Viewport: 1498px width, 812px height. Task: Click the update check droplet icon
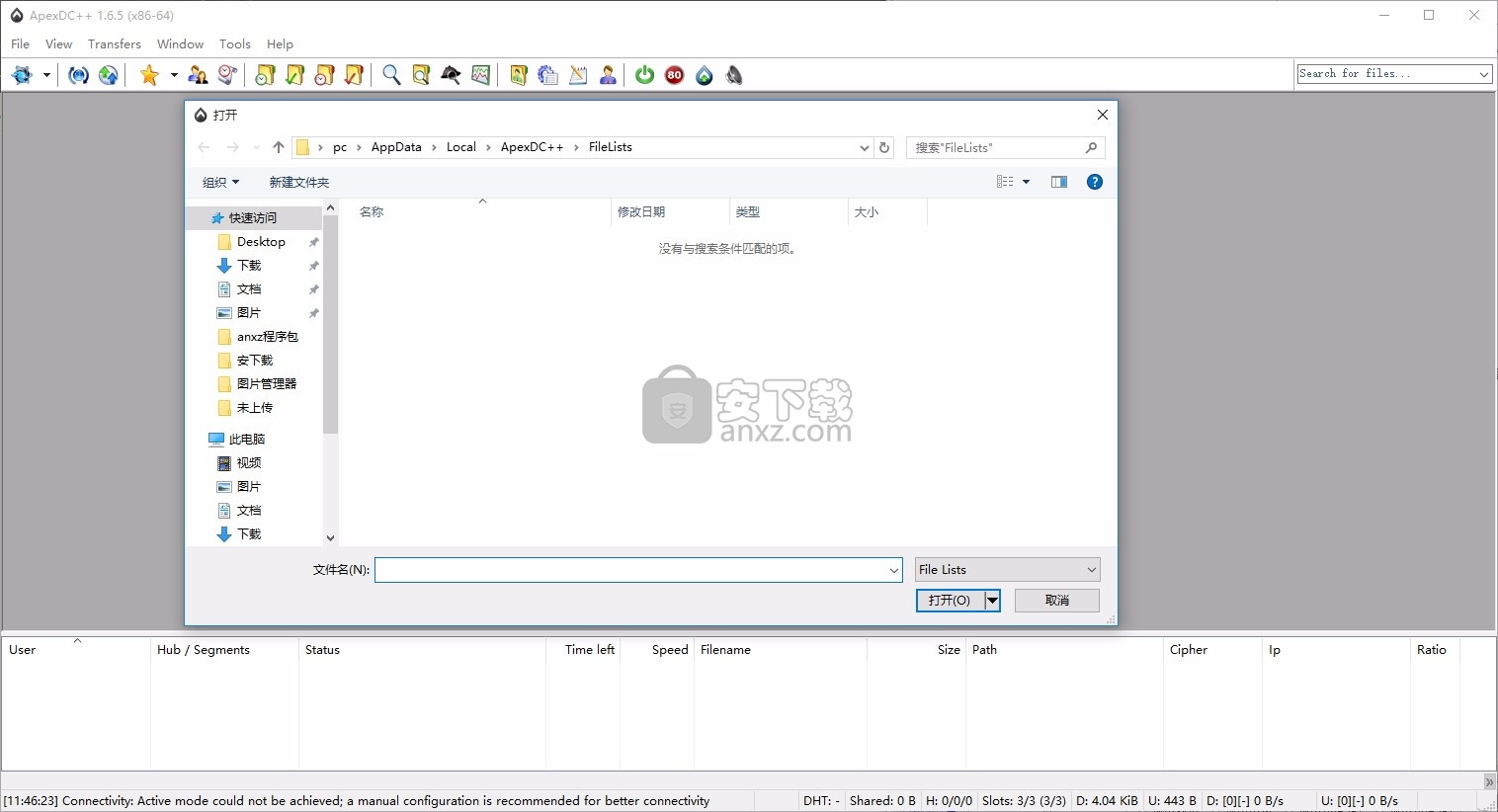tap(705, 75)
